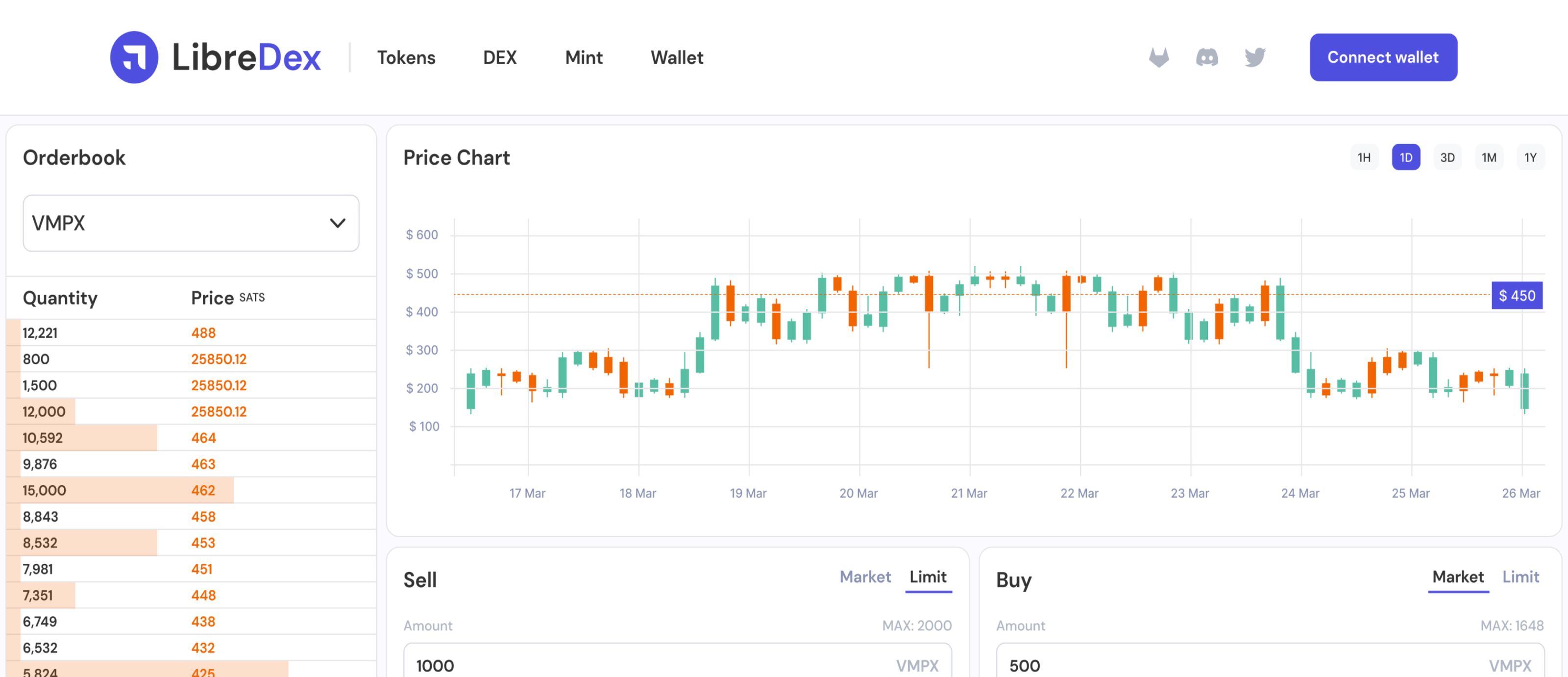Click the Connect wallet button
This screenshot has height=677, width=1568.
tap(1383, 57)
